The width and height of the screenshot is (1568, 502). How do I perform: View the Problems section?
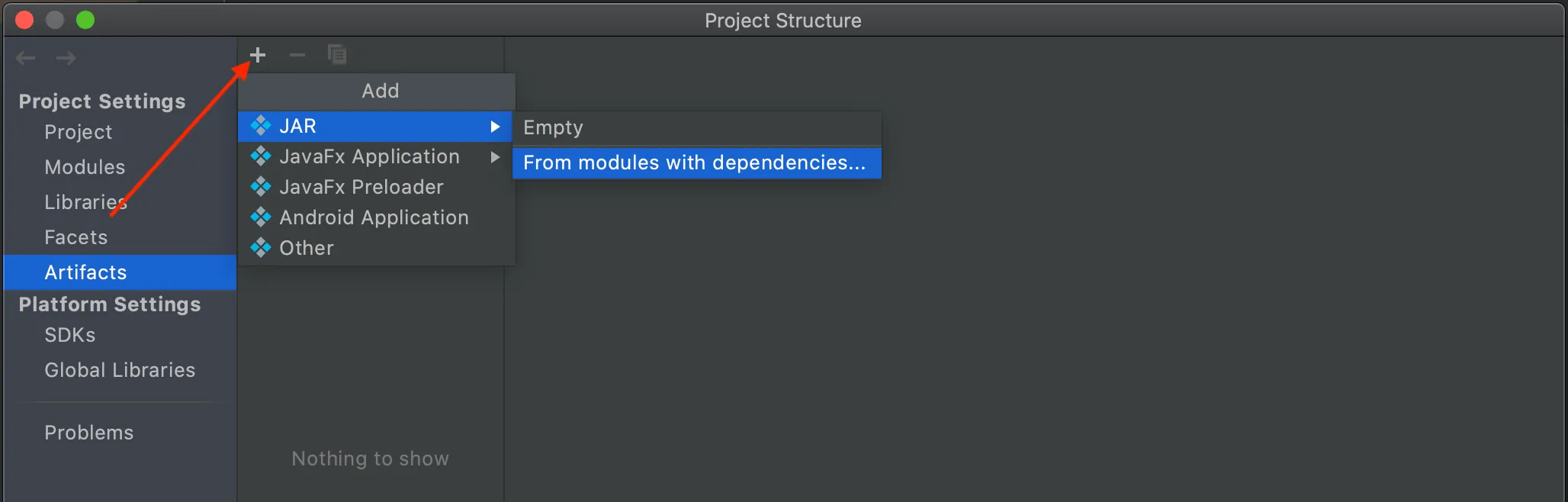click(88, 432)
